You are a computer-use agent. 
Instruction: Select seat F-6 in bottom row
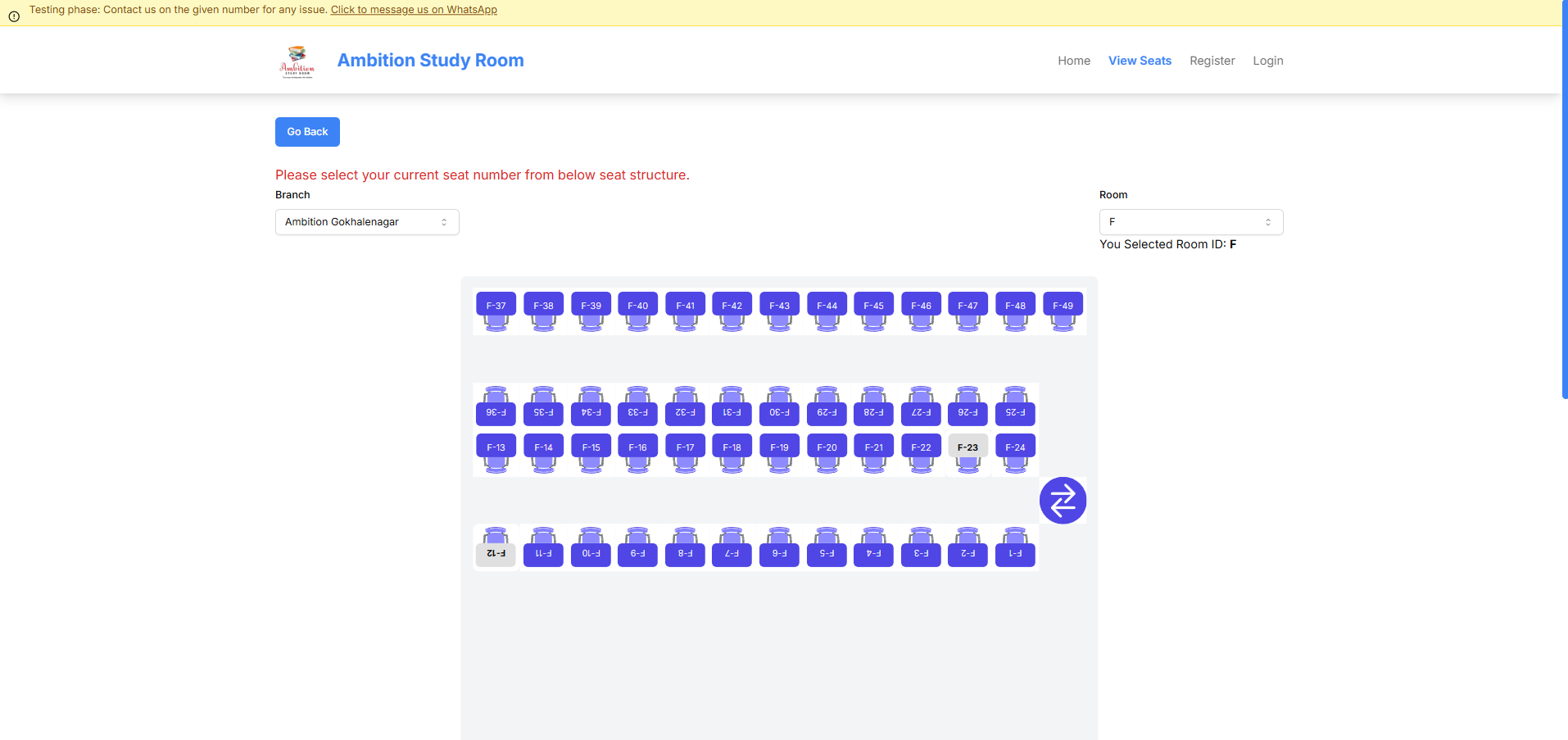click(779, 553)
